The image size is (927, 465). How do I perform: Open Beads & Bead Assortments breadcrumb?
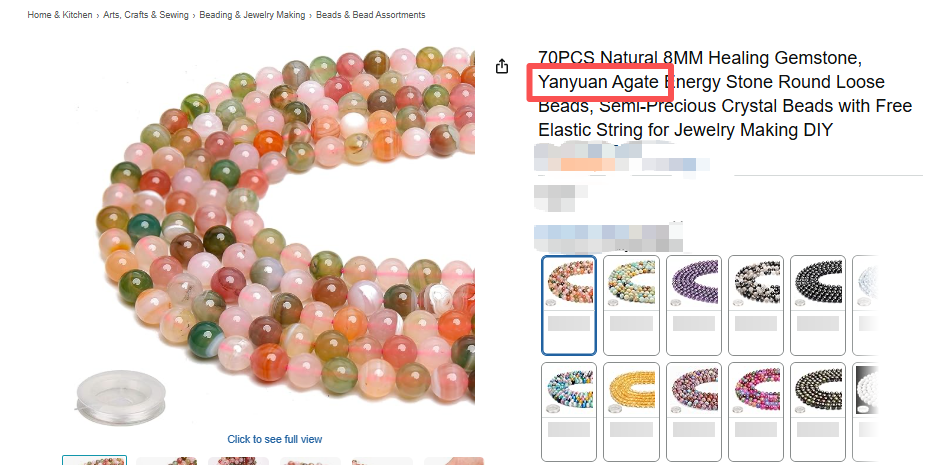(371, 15)
